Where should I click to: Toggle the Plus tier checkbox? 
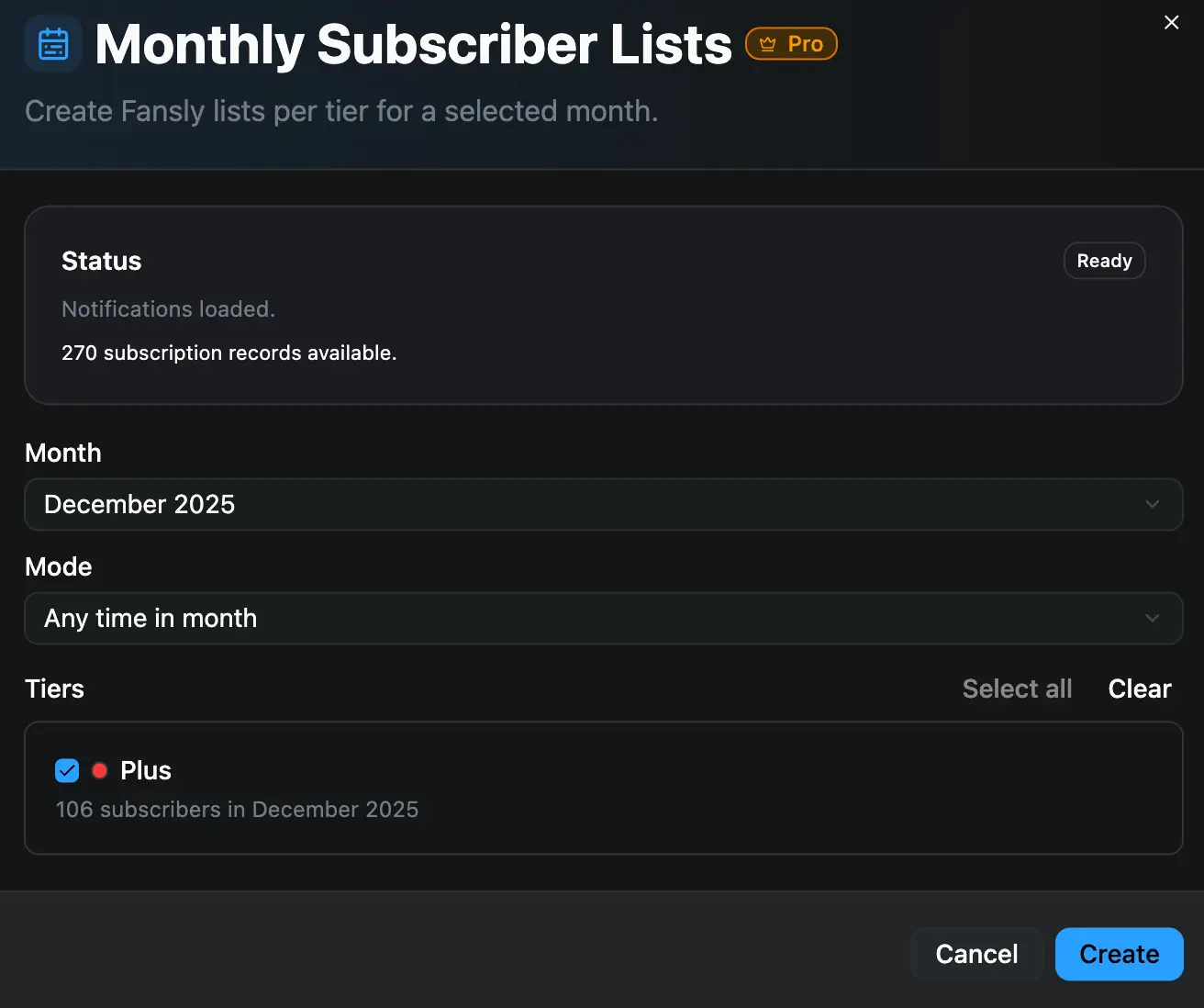[66, 770]
